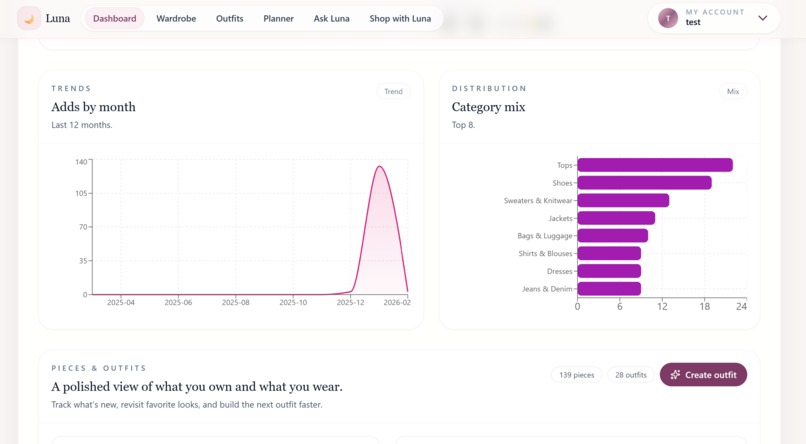Click the 28 outfits badge
Viewport: 806px width, 444px height.
(631, 375)
